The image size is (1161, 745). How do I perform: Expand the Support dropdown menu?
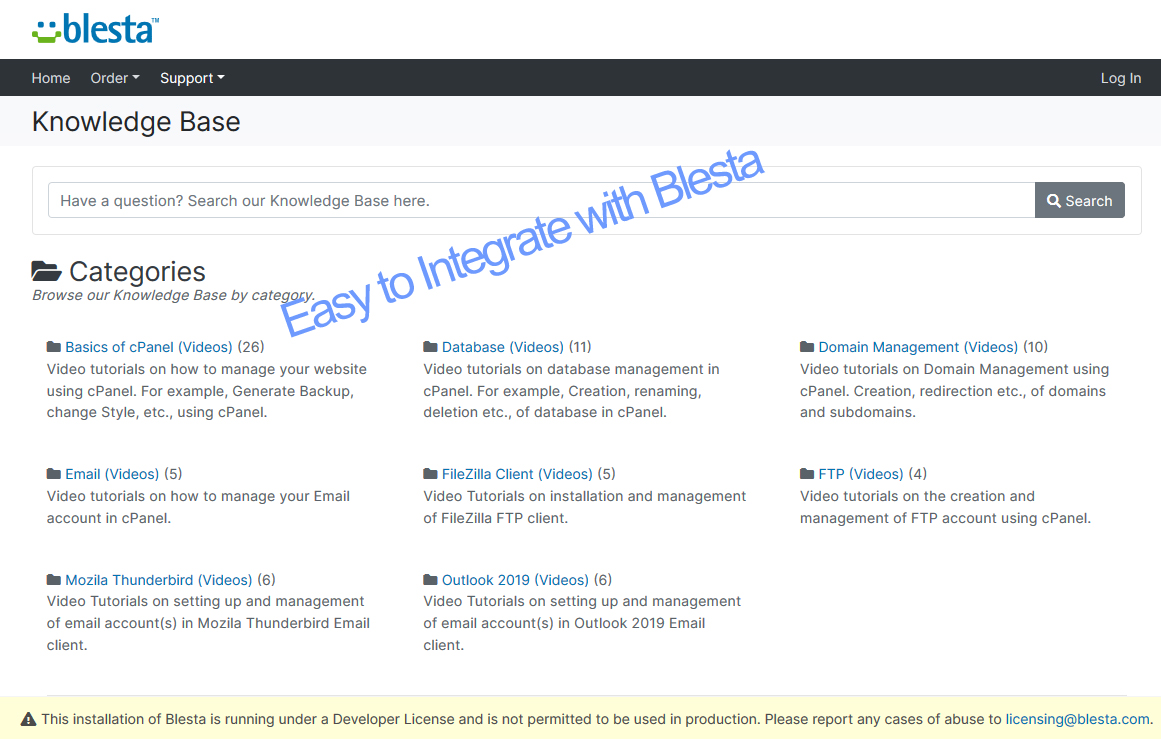[x=193, y=78]
